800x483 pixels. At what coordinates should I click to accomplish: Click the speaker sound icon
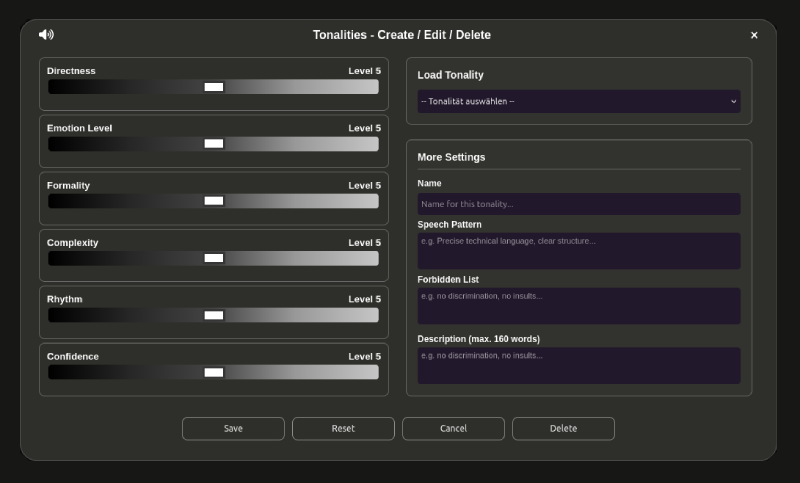pos(46,35)
